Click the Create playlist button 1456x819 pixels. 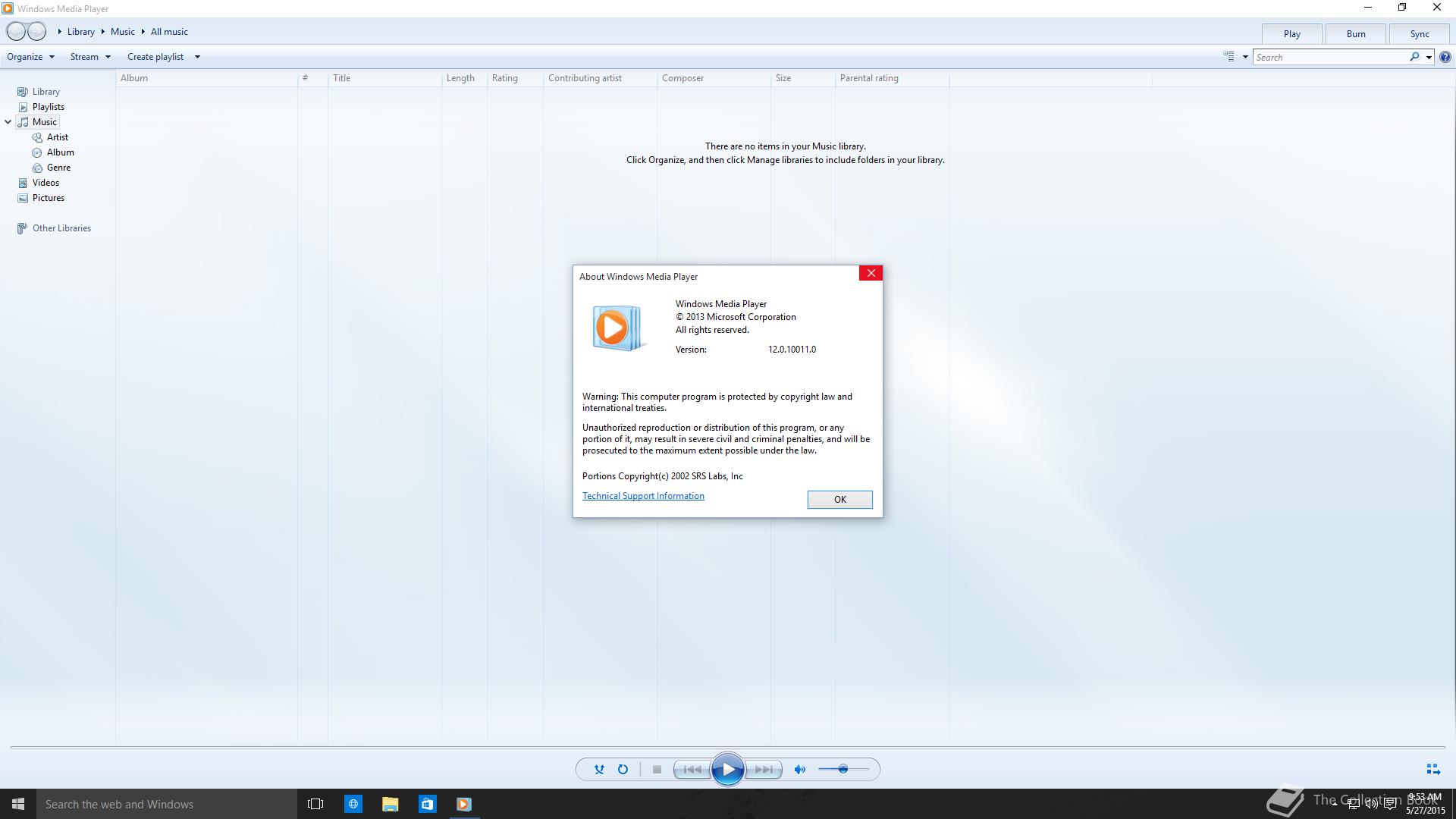tap(155, 57)
